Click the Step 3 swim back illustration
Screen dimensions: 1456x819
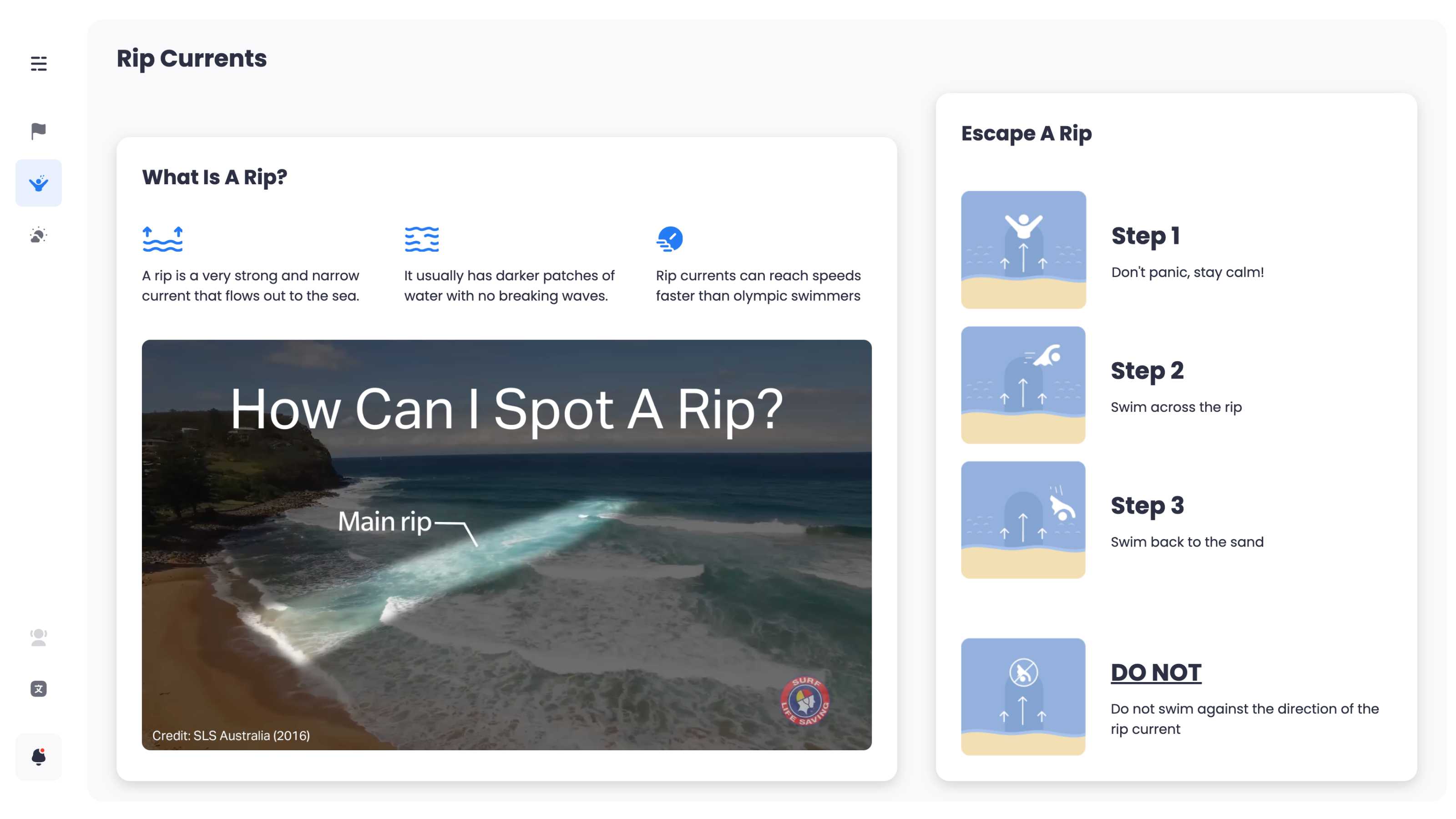[x=1023, y=520]
